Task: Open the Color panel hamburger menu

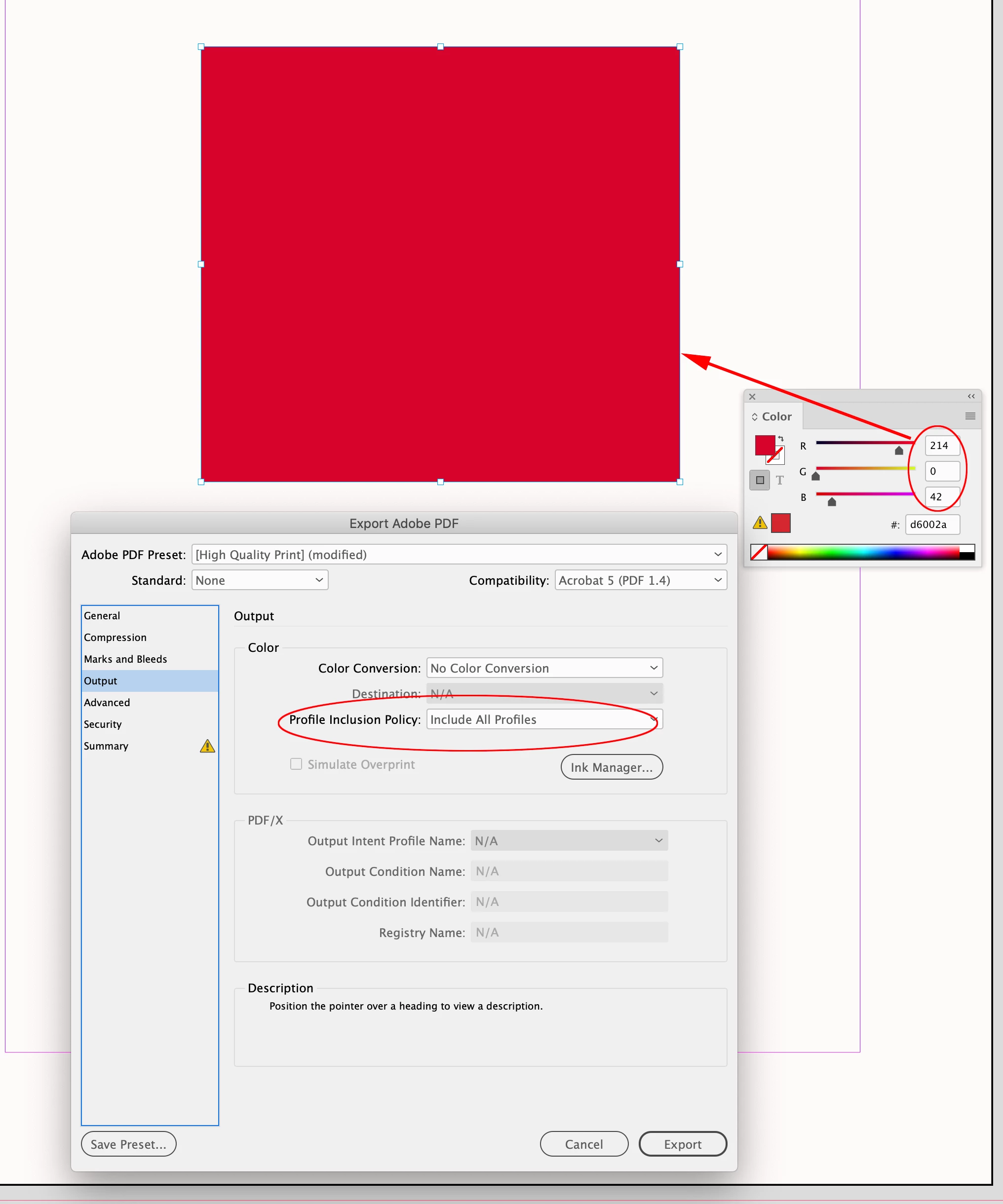Action: click(970, 416)
